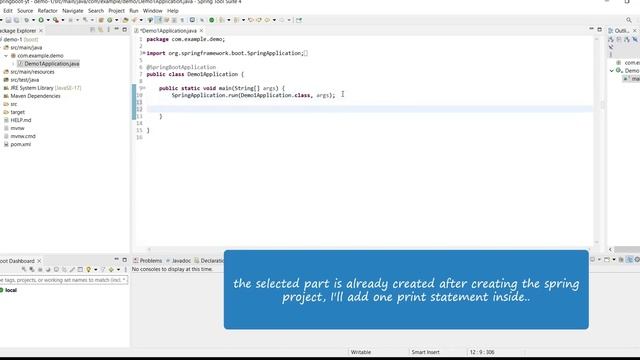The height and width of the screenshot is (360, 640).
Task: Open the External Tools dropdown arrow
Action: [x=62, y=20]
